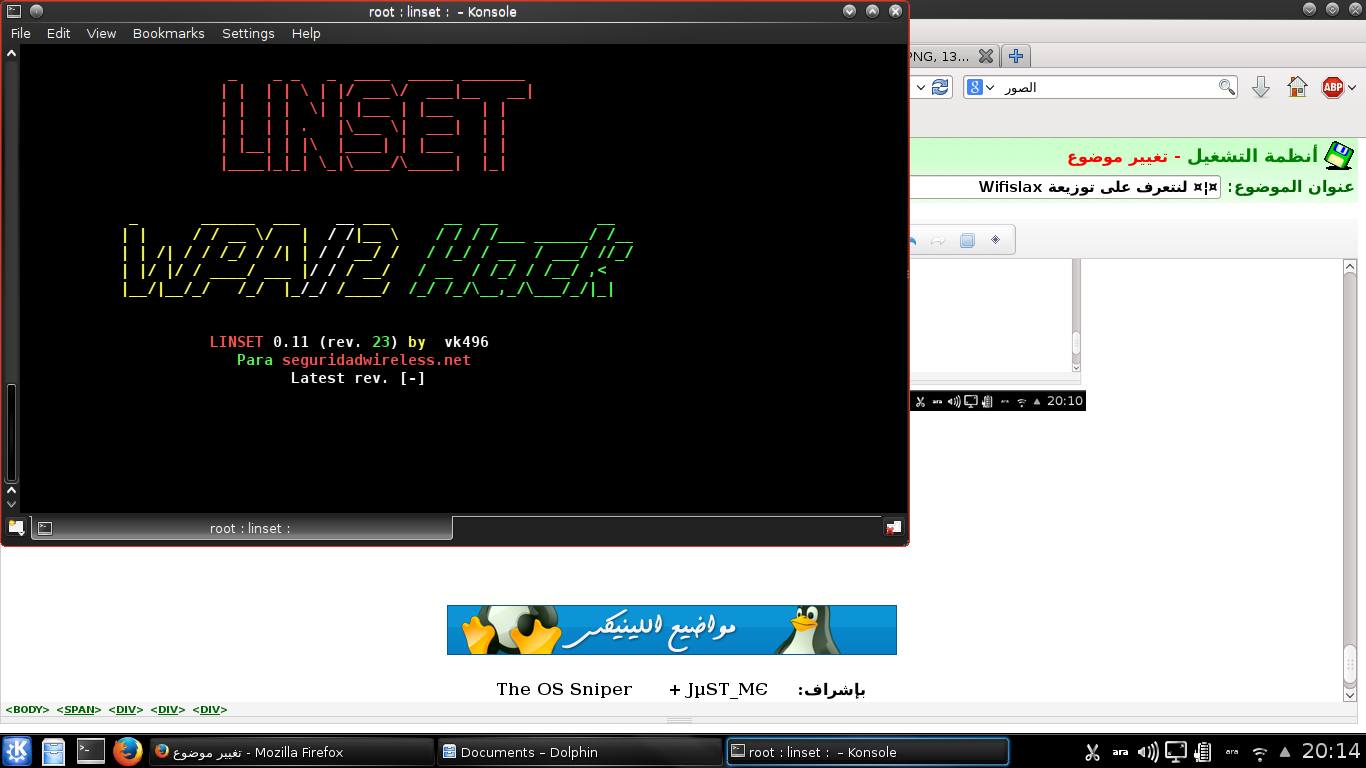
Task: Click the wifi network tray icon
Action: 1260,752
